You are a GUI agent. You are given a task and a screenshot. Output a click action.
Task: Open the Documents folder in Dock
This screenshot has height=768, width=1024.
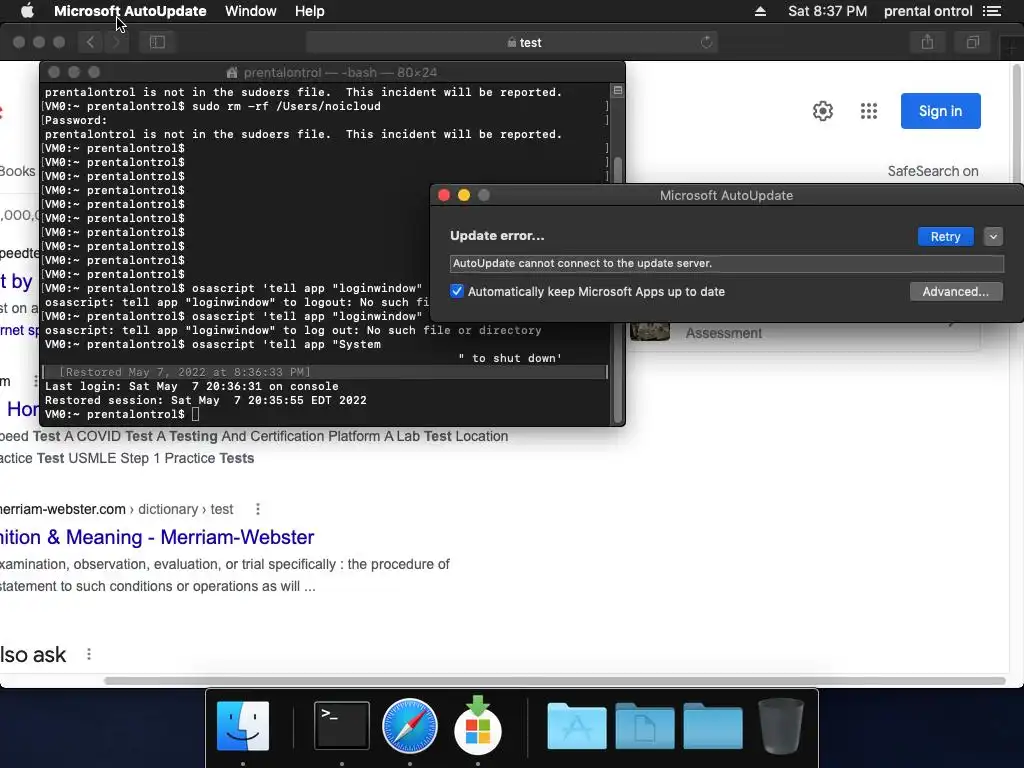click(645, 726)
